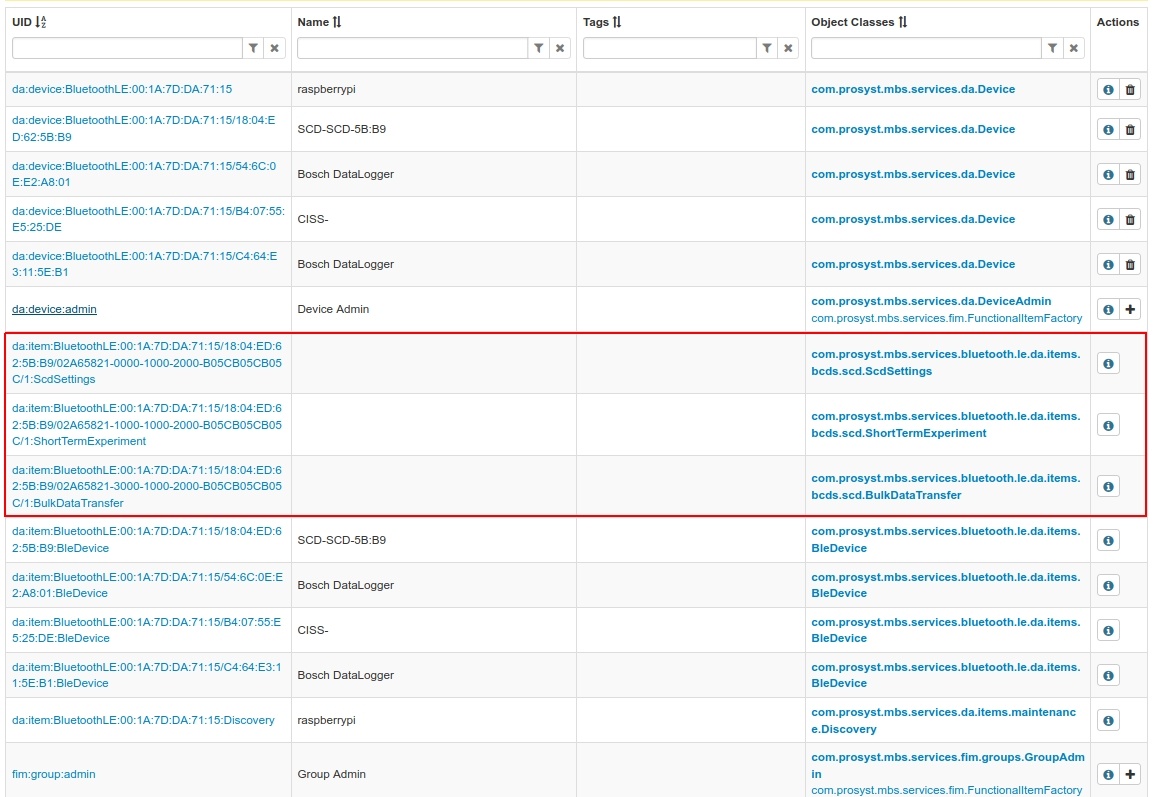
Task: Open info for the Discovery maintenance item
Action: (1108, 720)
